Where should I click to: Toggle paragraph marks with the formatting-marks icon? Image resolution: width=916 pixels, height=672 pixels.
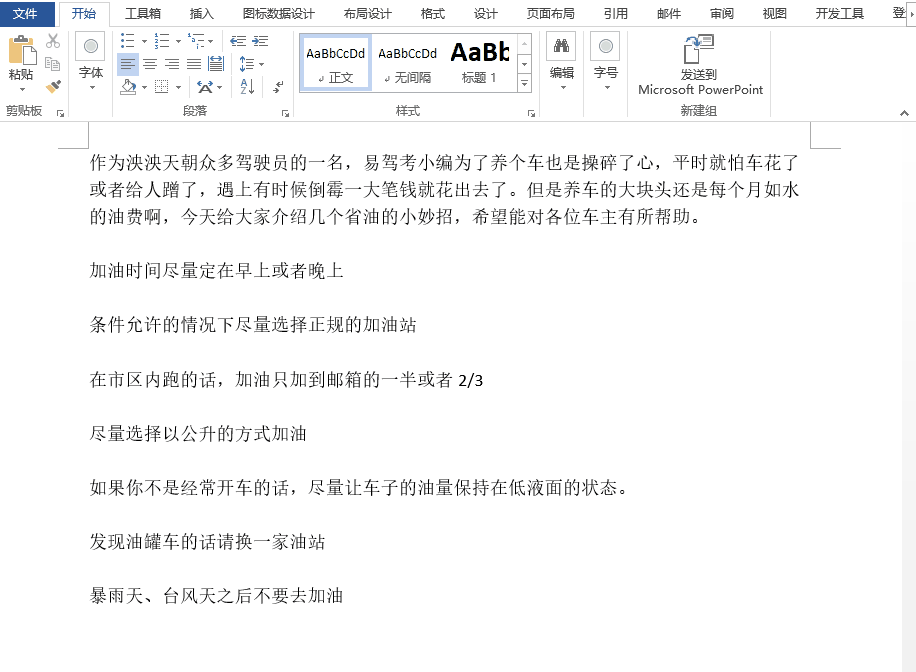coord(278,88)
